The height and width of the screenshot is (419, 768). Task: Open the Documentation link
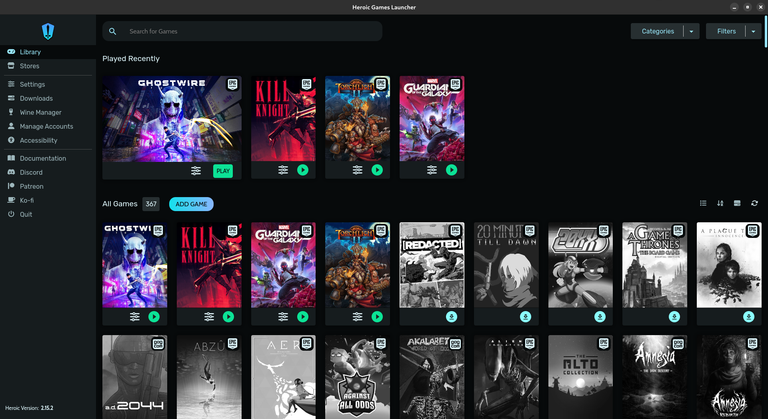point(48,158)
